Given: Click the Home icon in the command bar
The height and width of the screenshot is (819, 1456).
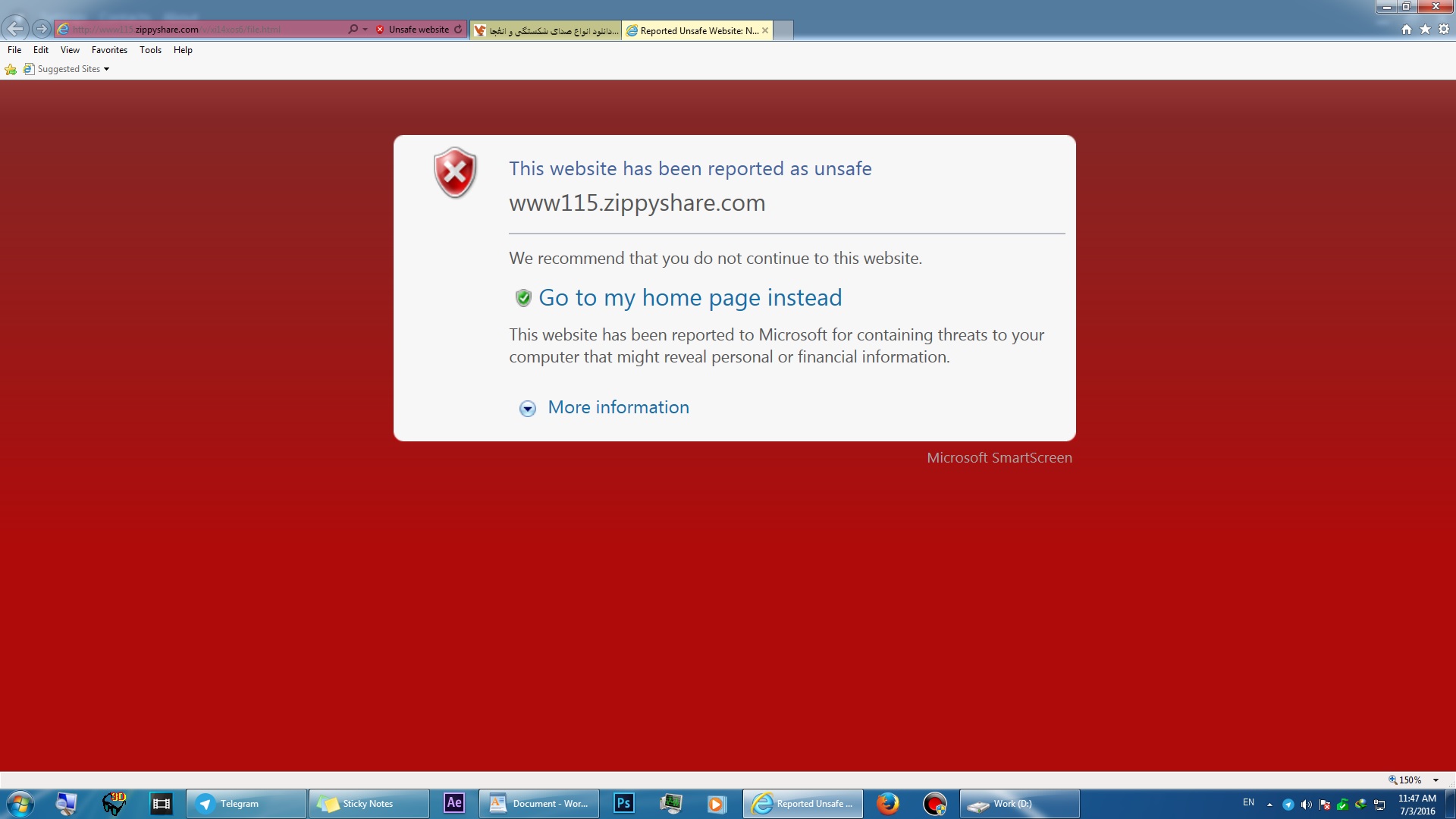Looking at the screenshot, I should (1407, 30).
